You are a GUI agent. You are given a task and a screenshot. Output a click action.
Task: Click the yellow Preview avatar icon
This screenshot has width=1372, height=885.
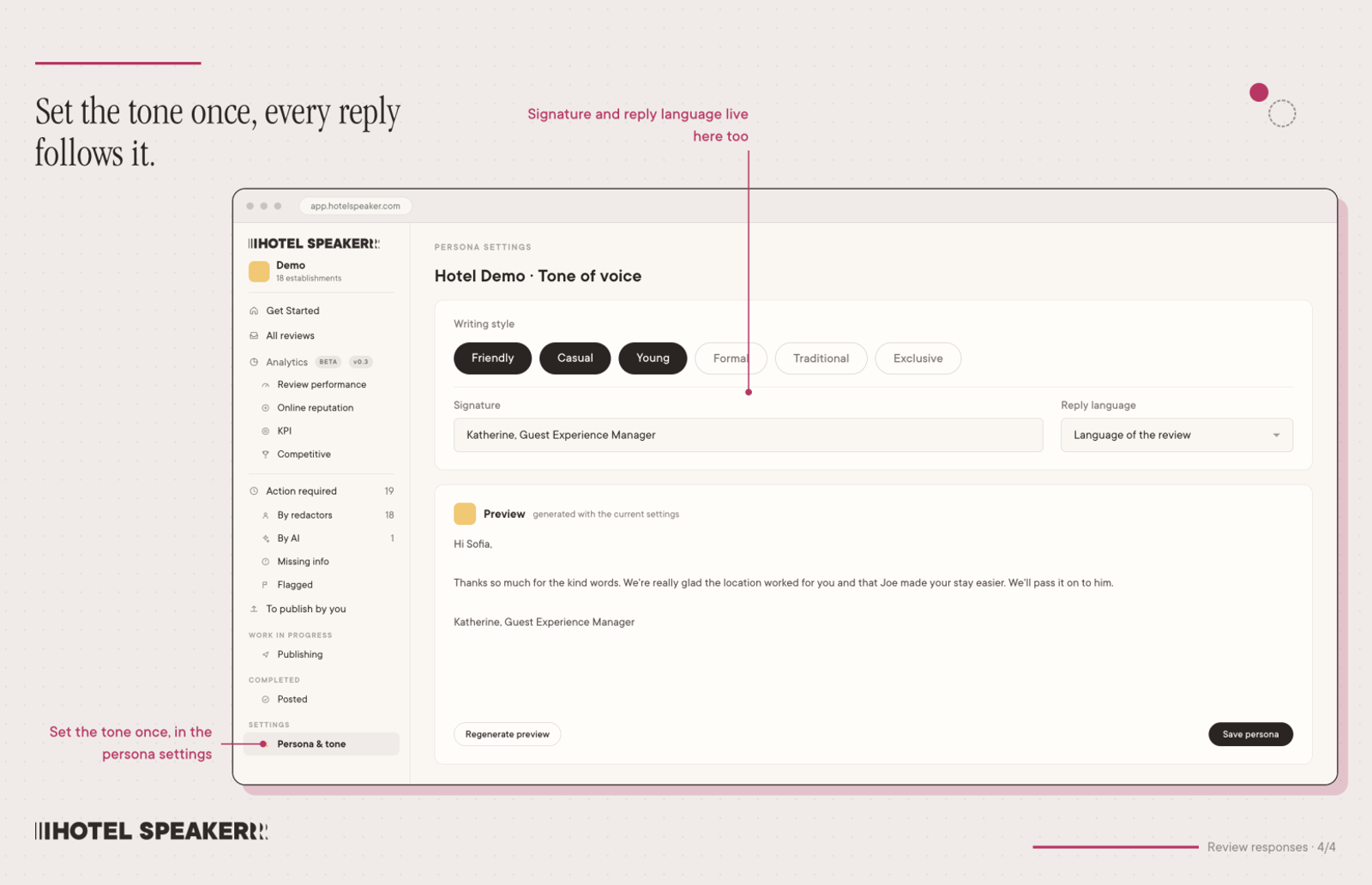tap(465, 514)
